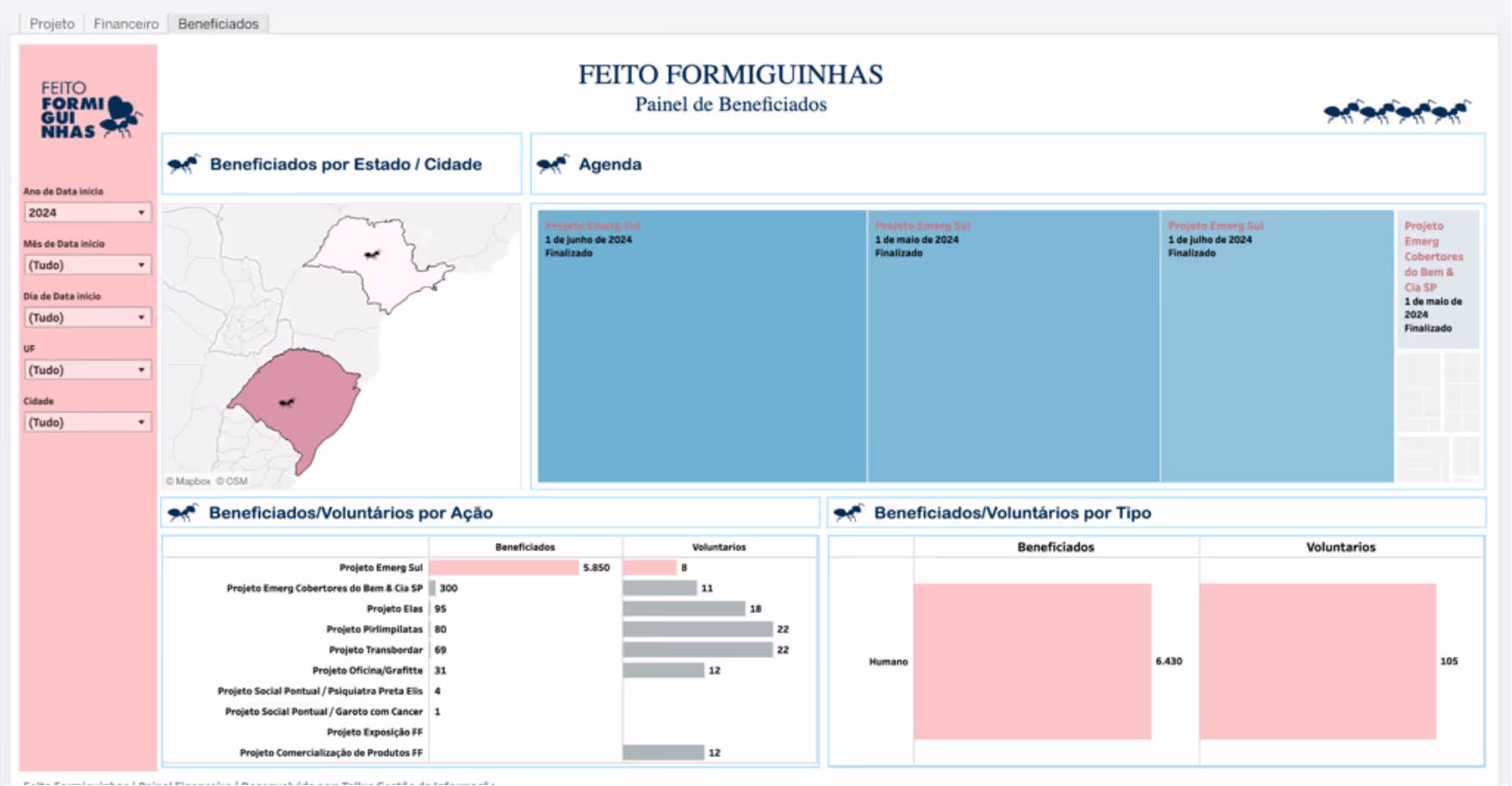Click the Voluntarios header in por Tipo chart
The image size is (1512, 786).
click(1341, 547)
